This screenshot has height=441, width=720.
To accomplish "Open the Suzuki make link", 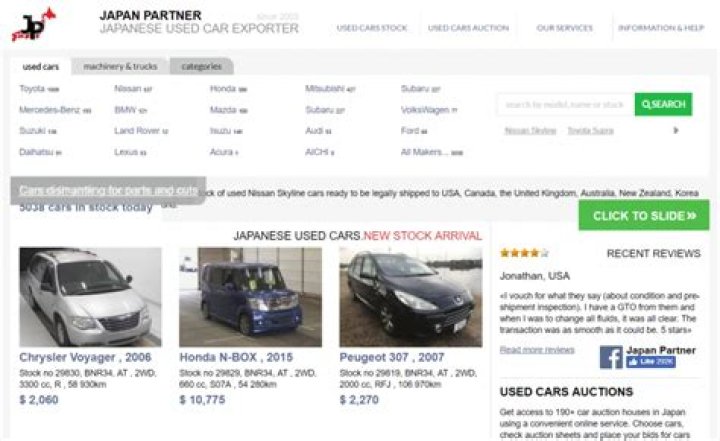I will pos(38,131).
